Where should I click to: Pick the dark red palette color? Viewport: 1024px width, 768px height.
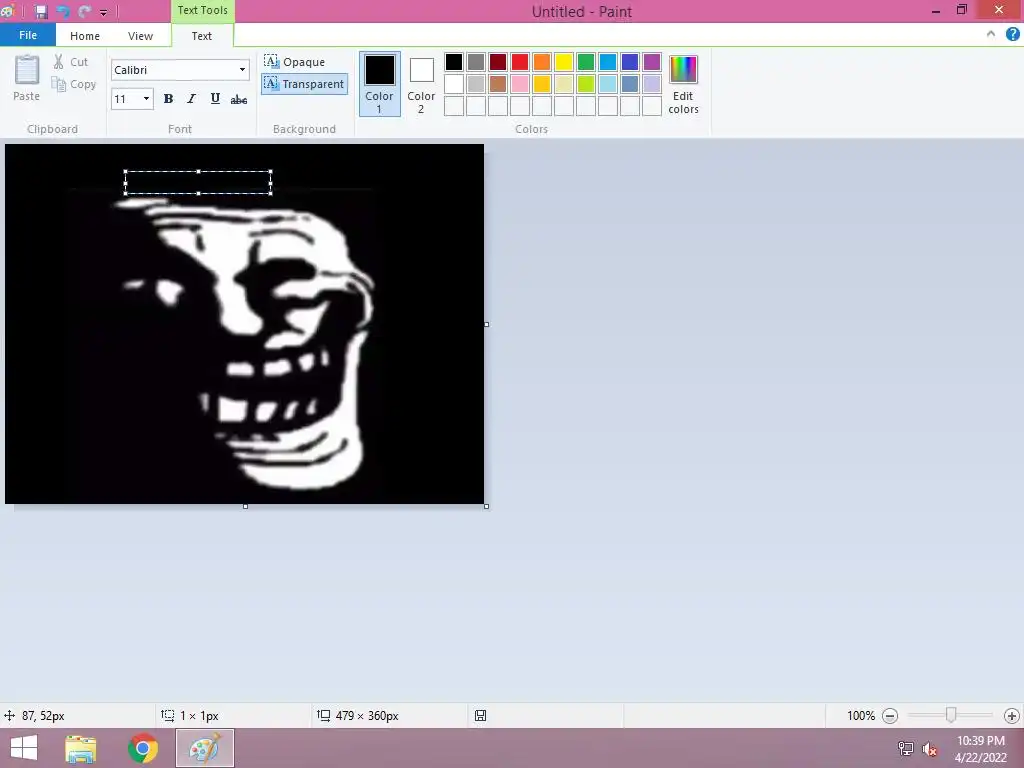pyautogui.click(x=498, y=62)
